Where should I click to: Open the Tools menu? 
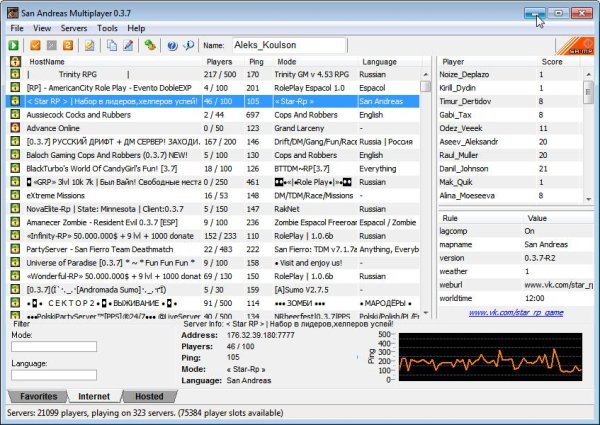[107, 28]
